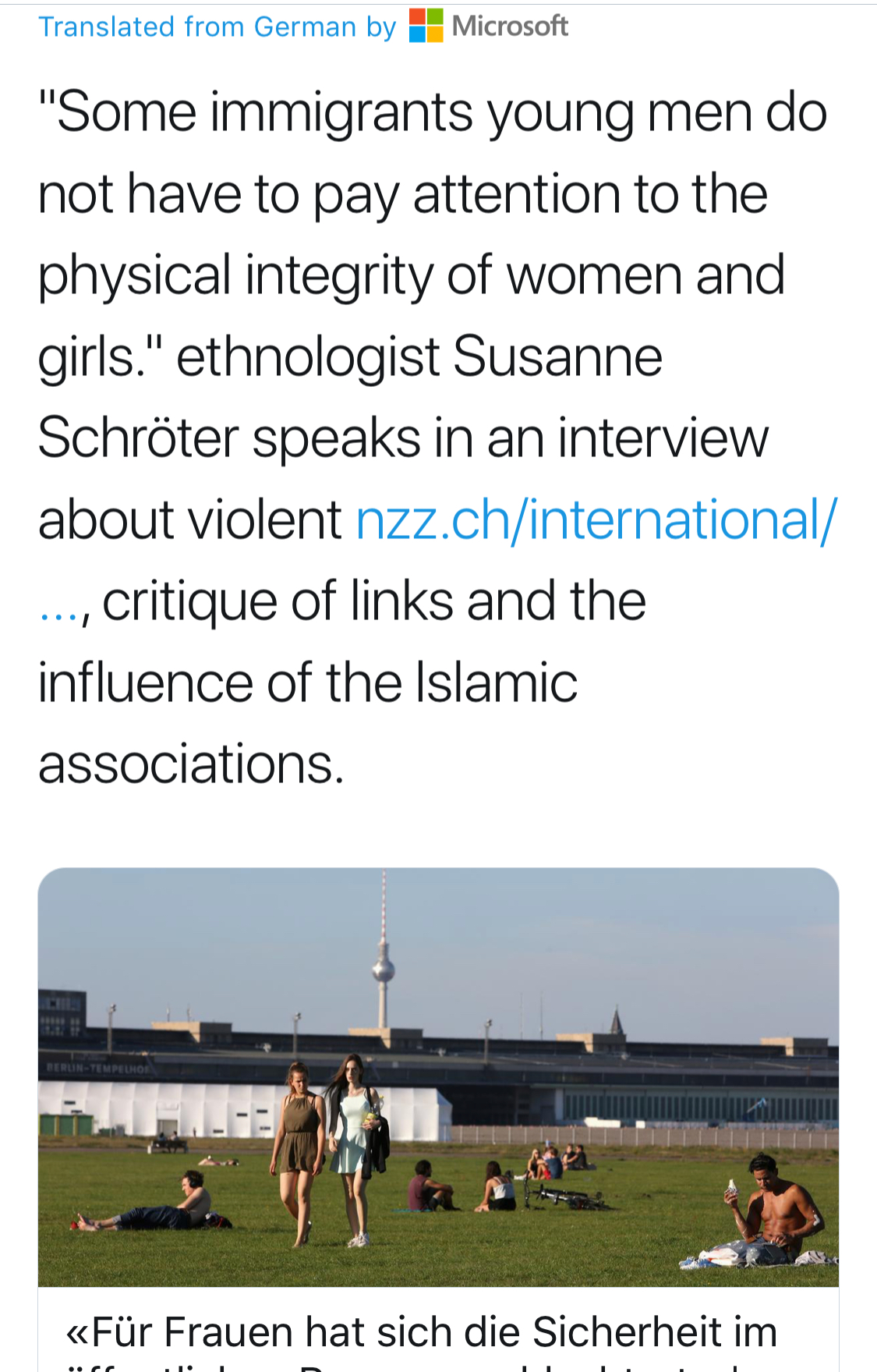The width and height of the screenshot is (877, 1372).
Task: Click the partially visible second headline line
Action: point(422,1365)
